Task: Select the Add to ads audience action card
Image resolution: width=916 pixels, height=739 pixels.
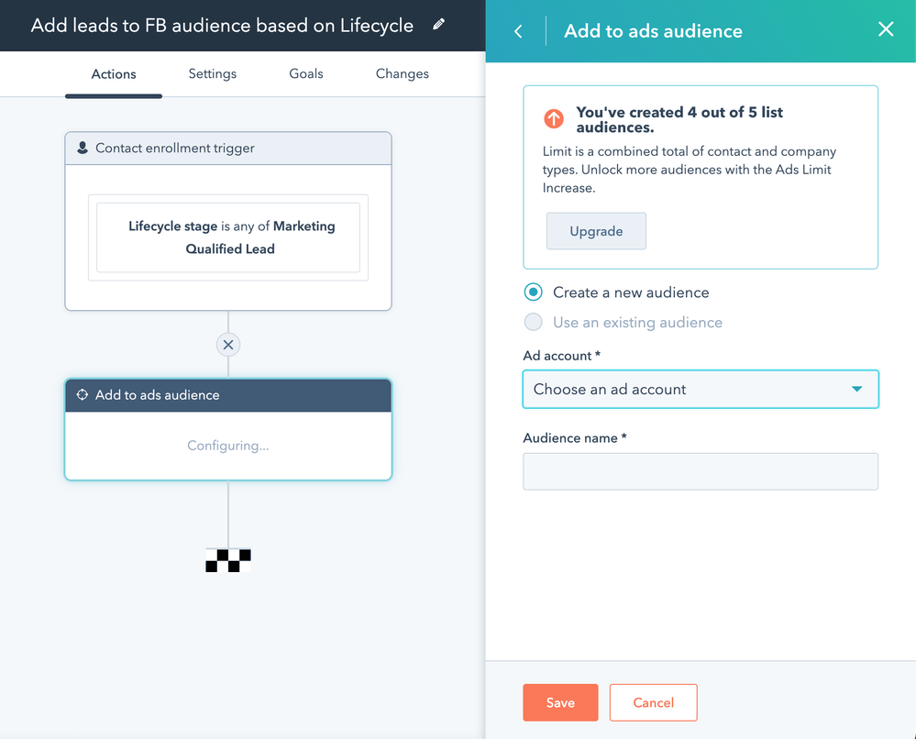Action: [x=228, y=429]
